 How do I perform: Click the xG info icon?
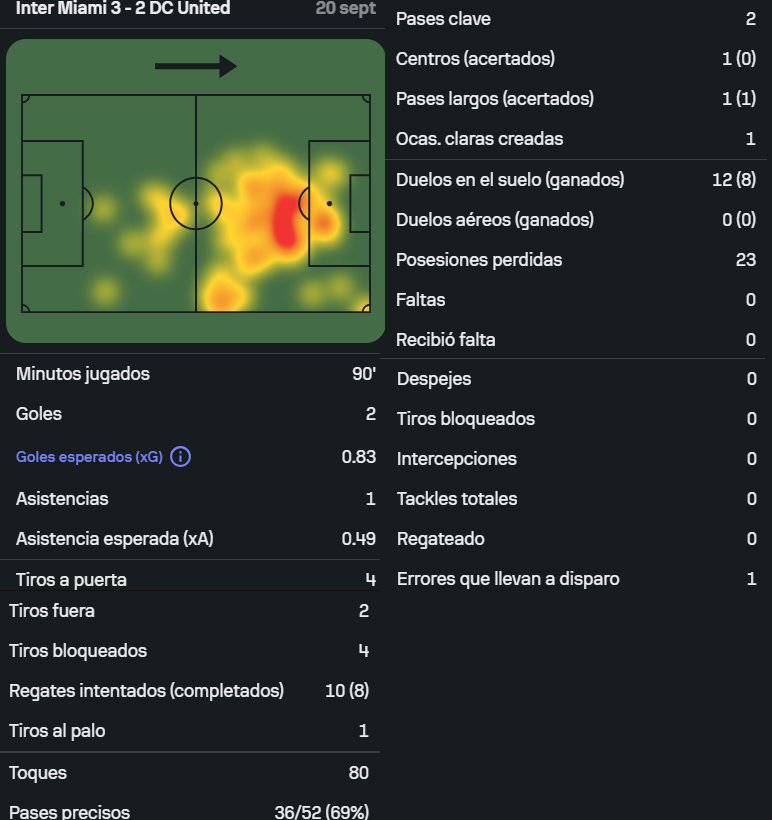180,457
